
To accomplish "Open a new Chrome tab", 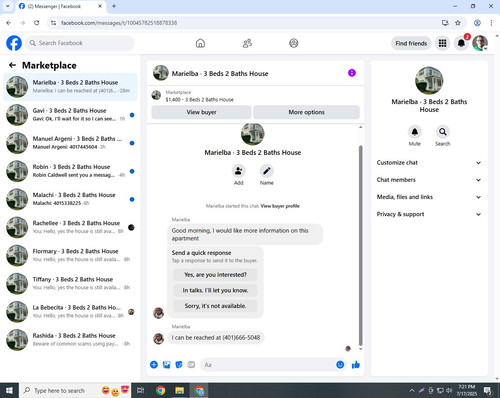I will 114,6.
